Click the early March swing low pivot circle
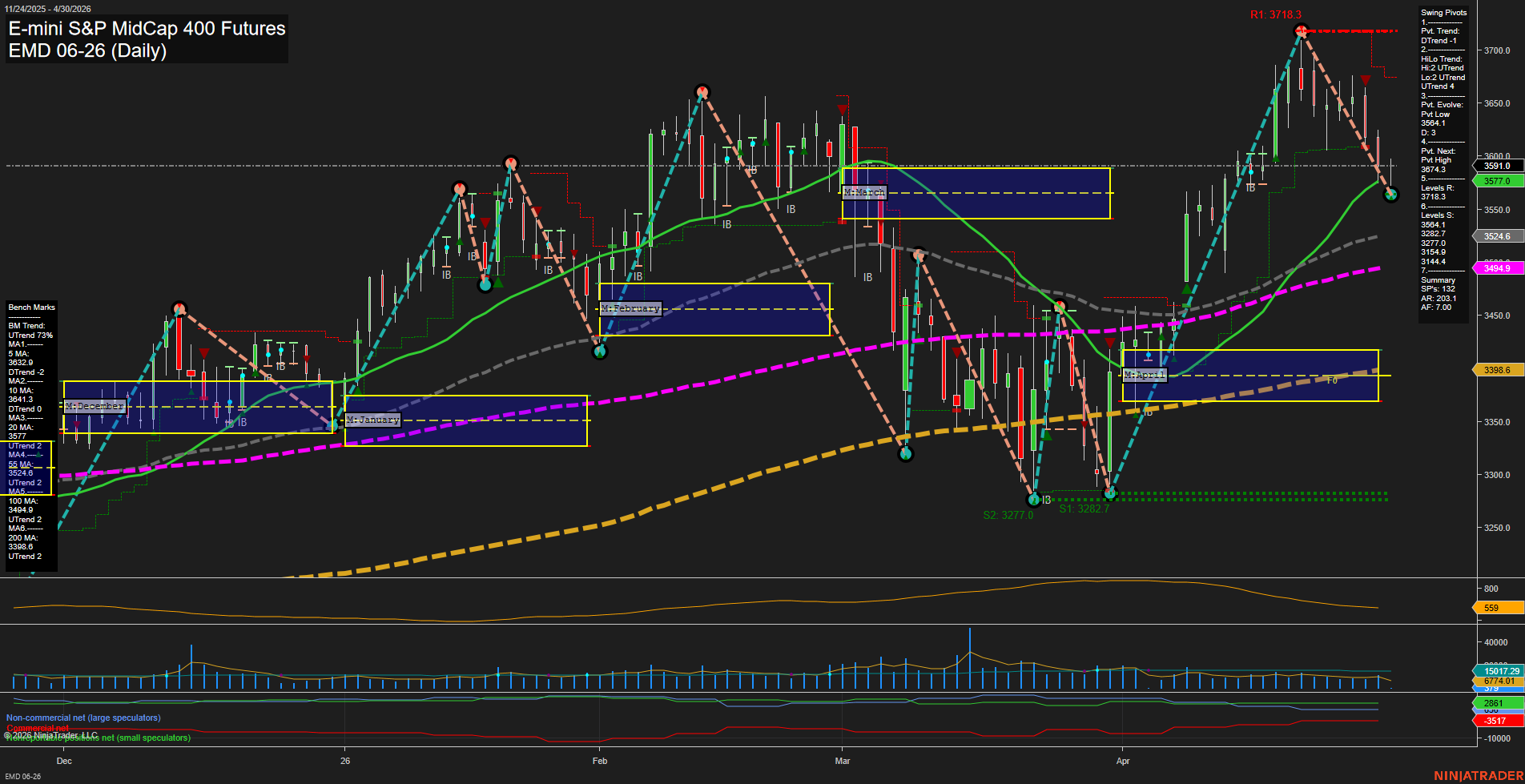The width and height of the screenshot is (1525, 784). point(906,454)
